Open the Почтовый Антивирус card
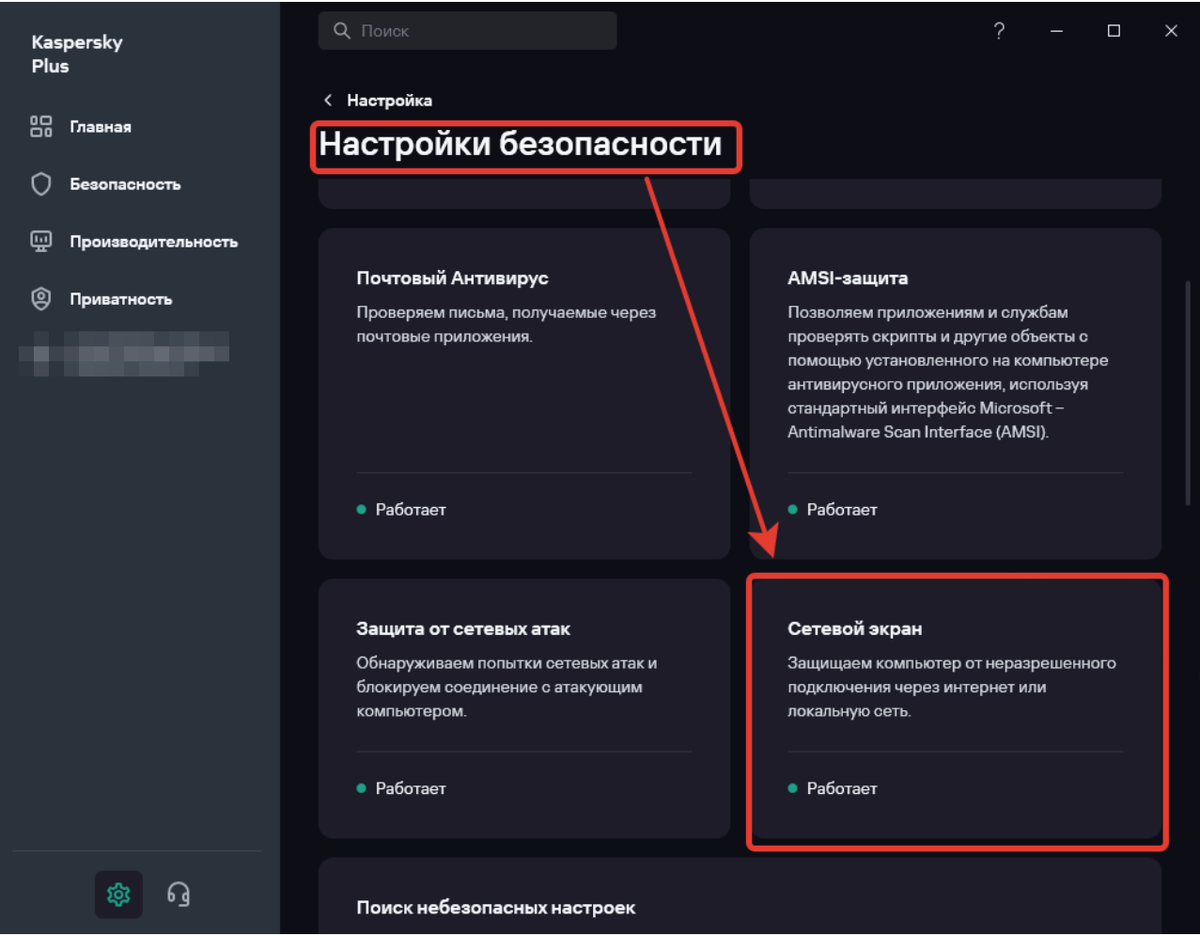Image resolution: width=1200 pixels, height=936 pixels. (x=524, y=393)
